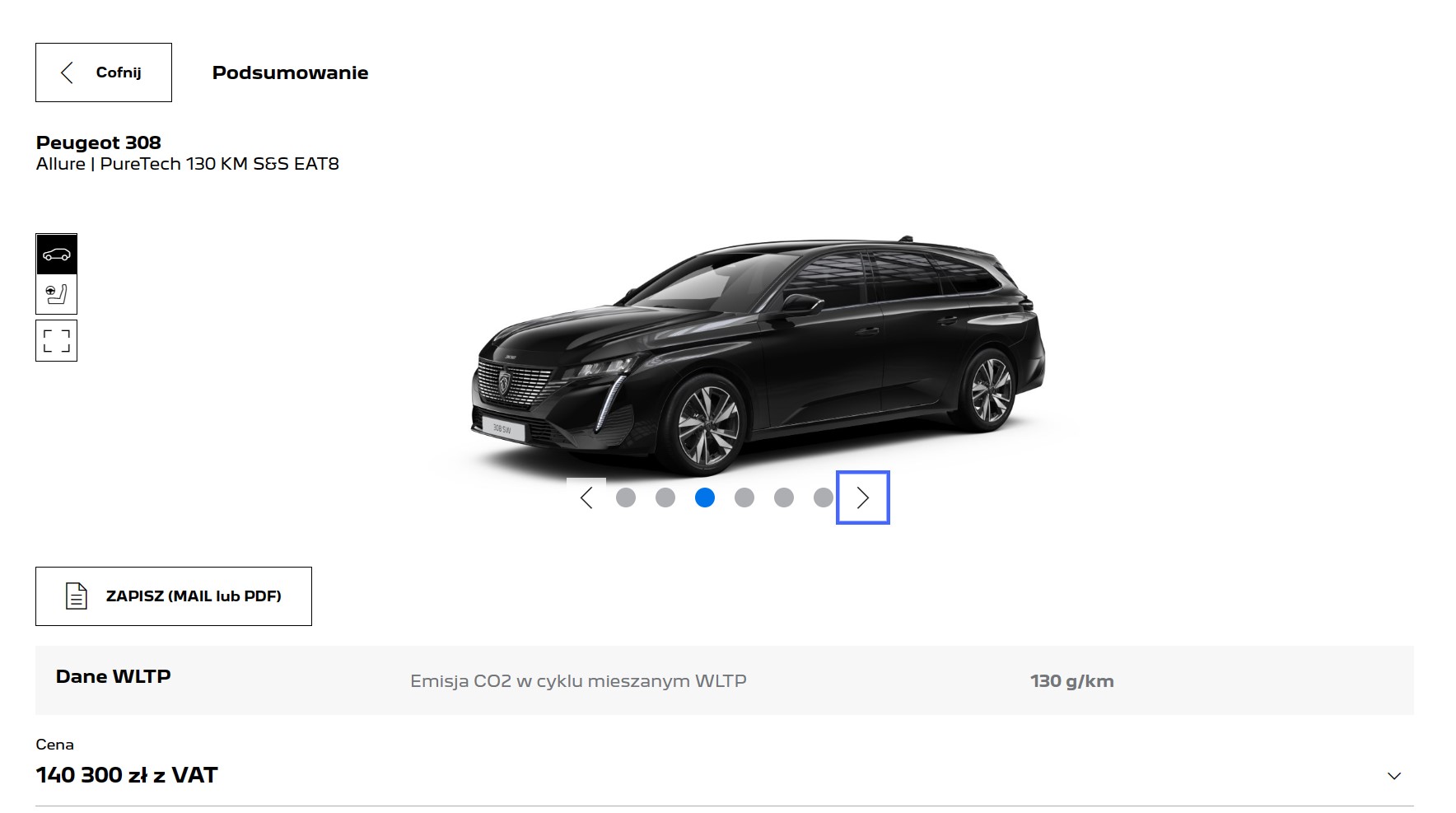Switch to the interior seat view icon
The height and width of the screenshot is (813, 1456).
pyautogui.click(x=57, y=294)
